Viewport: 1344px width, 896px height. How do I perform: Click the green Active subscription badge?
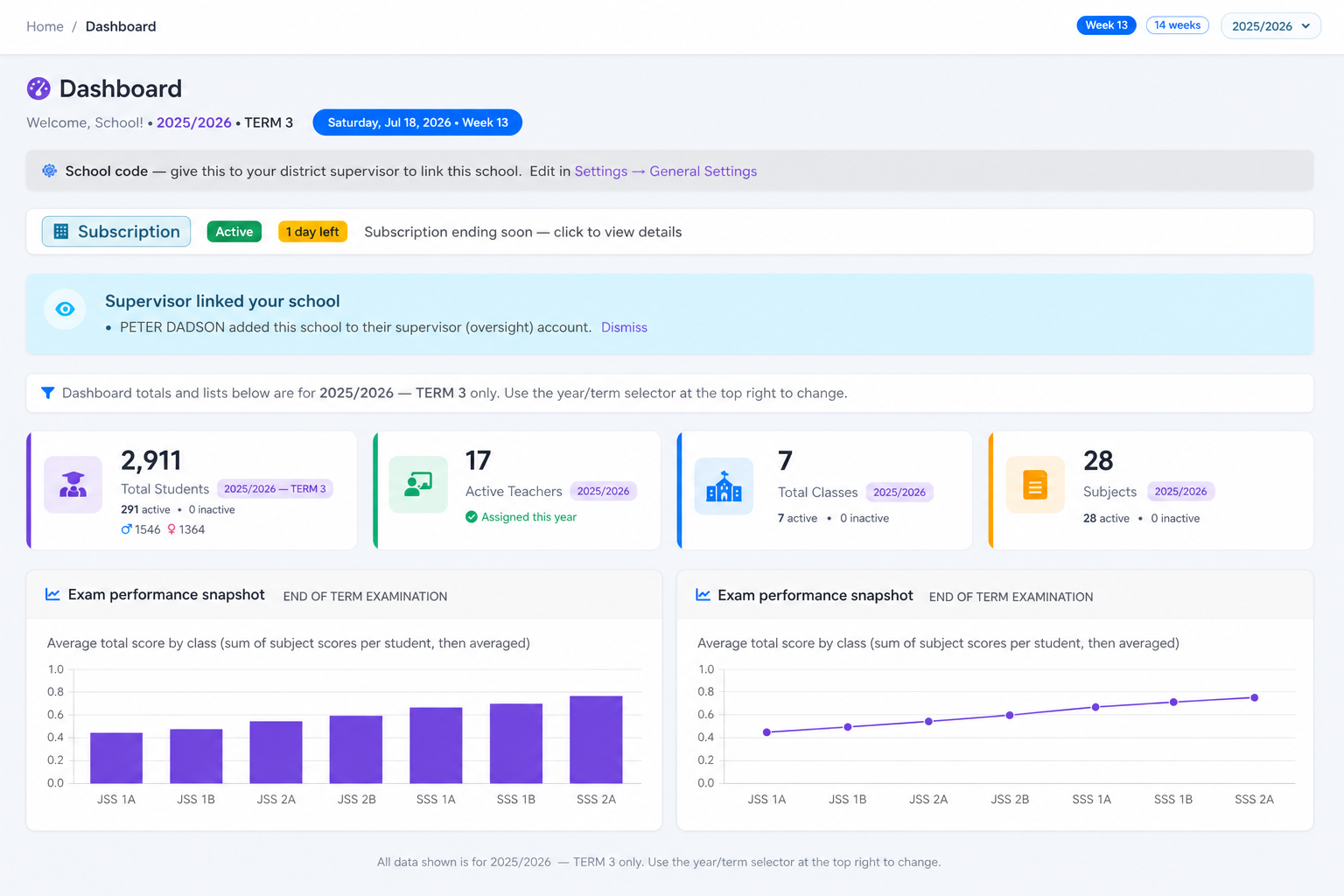(234, 232)
